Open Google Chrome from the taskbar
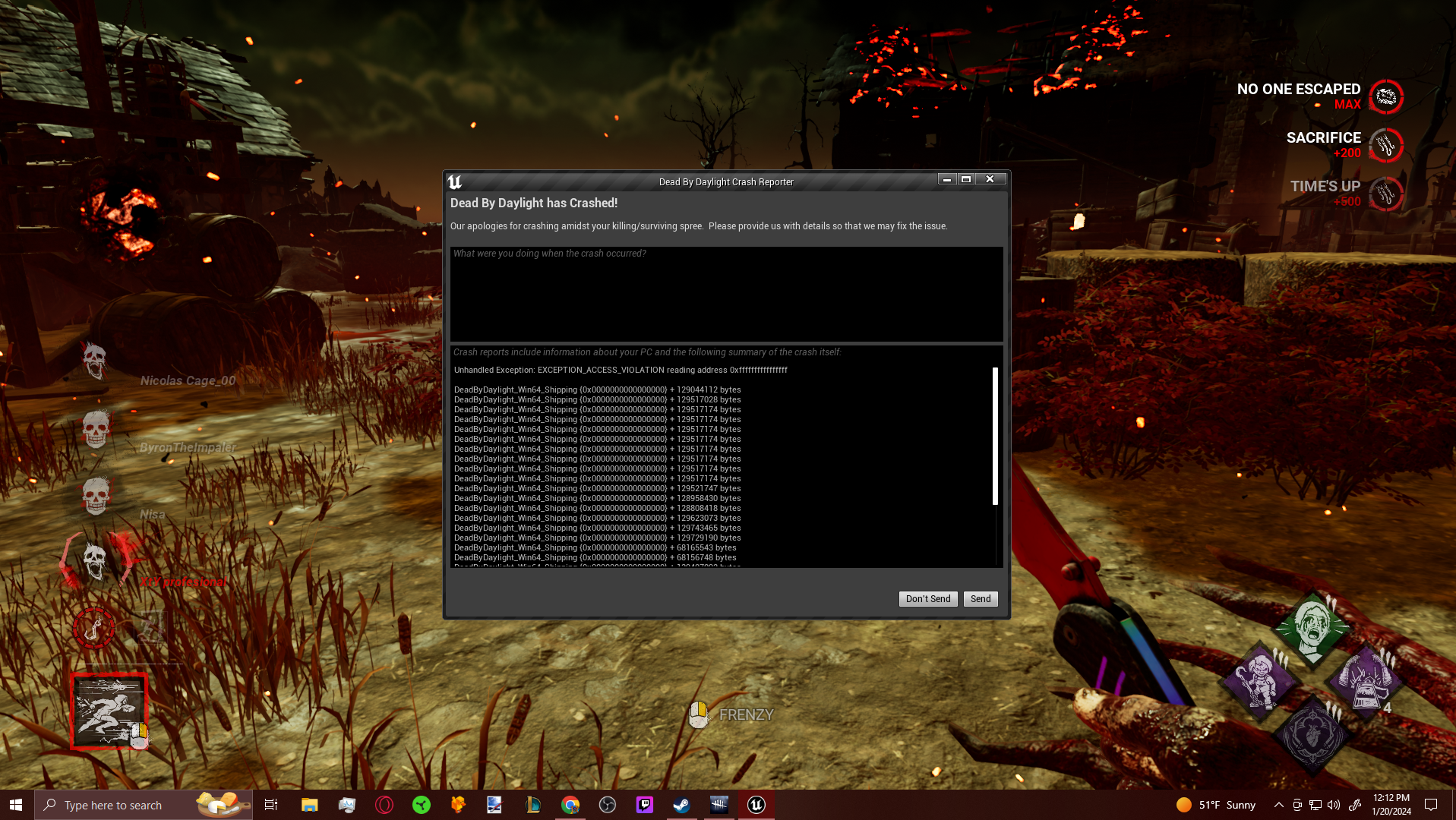The image size is (1456, 820). pyautogui.click(x=570, y=805)
